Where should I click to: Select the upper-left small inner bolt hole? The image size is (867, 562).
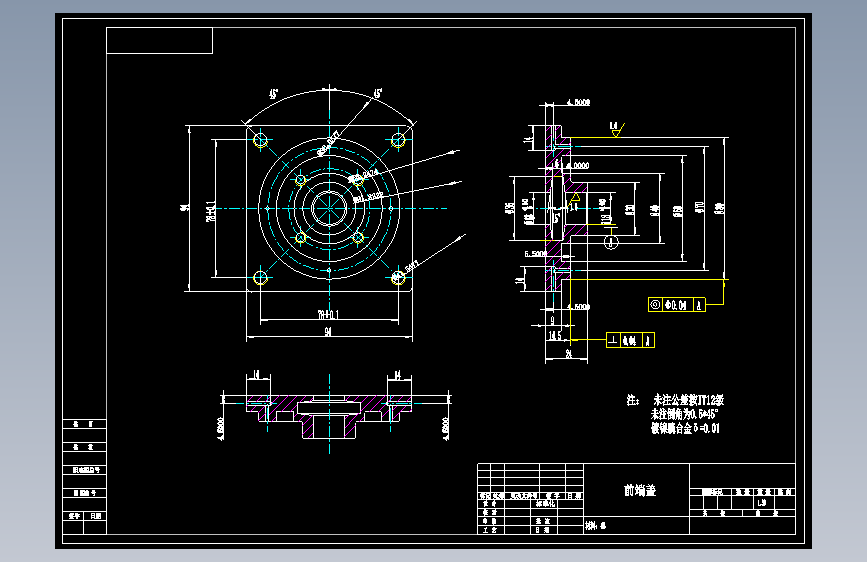tap(300, 180)
